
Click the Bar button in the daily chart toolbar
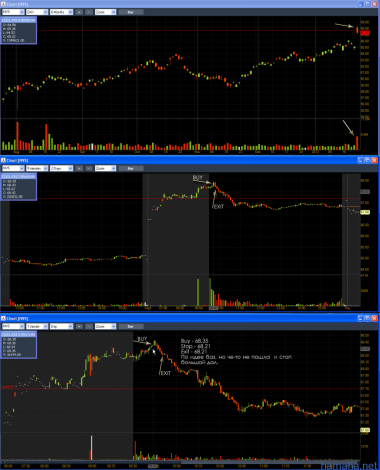click(131, 12)
